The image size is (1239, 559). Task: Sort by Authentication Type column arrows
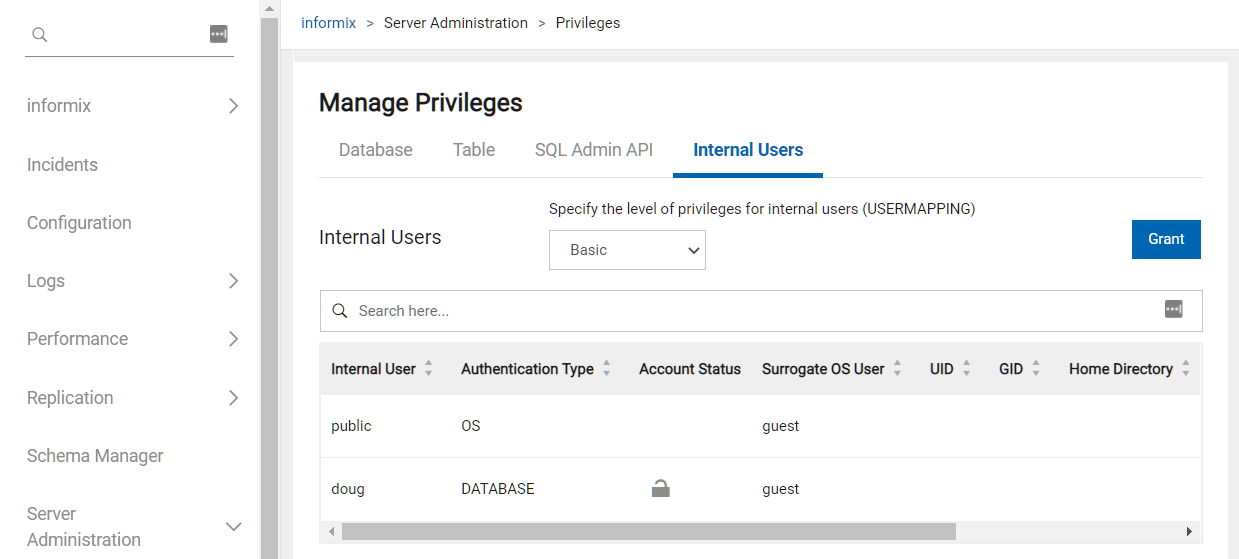(x=606, y=369)
